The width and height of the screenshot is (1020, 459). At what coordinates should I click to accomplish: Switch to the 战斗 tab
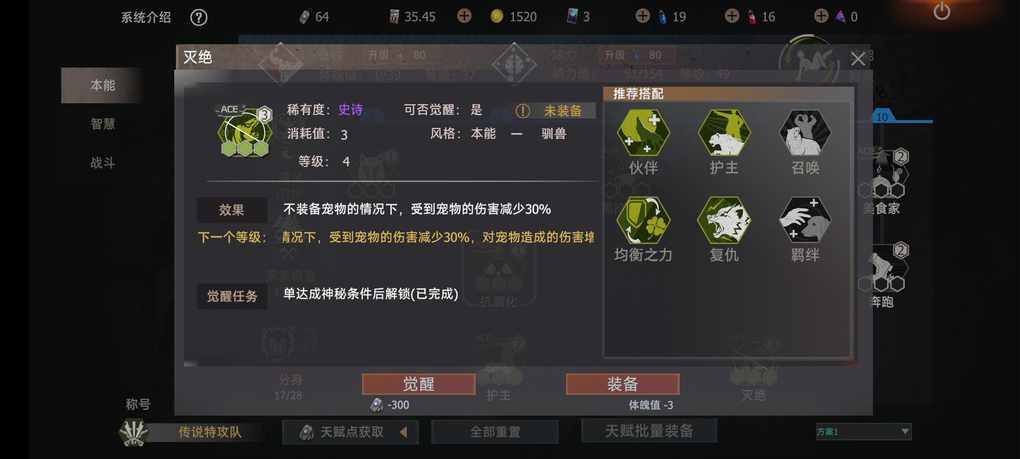(x=102, y=163)
